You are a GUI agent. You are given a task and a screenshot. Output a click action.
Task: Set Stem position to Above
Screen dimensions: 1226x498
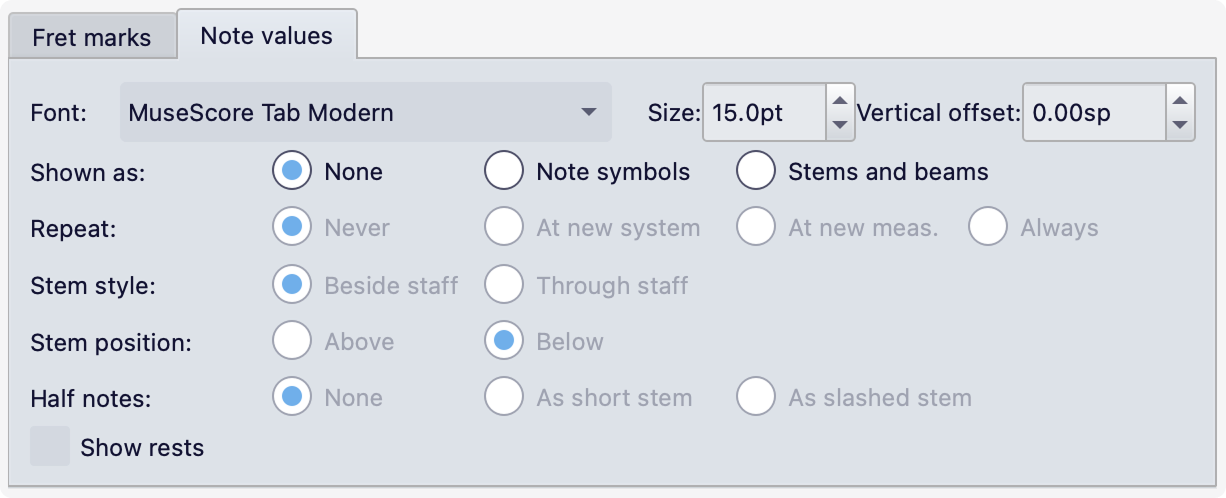[292, 342]
